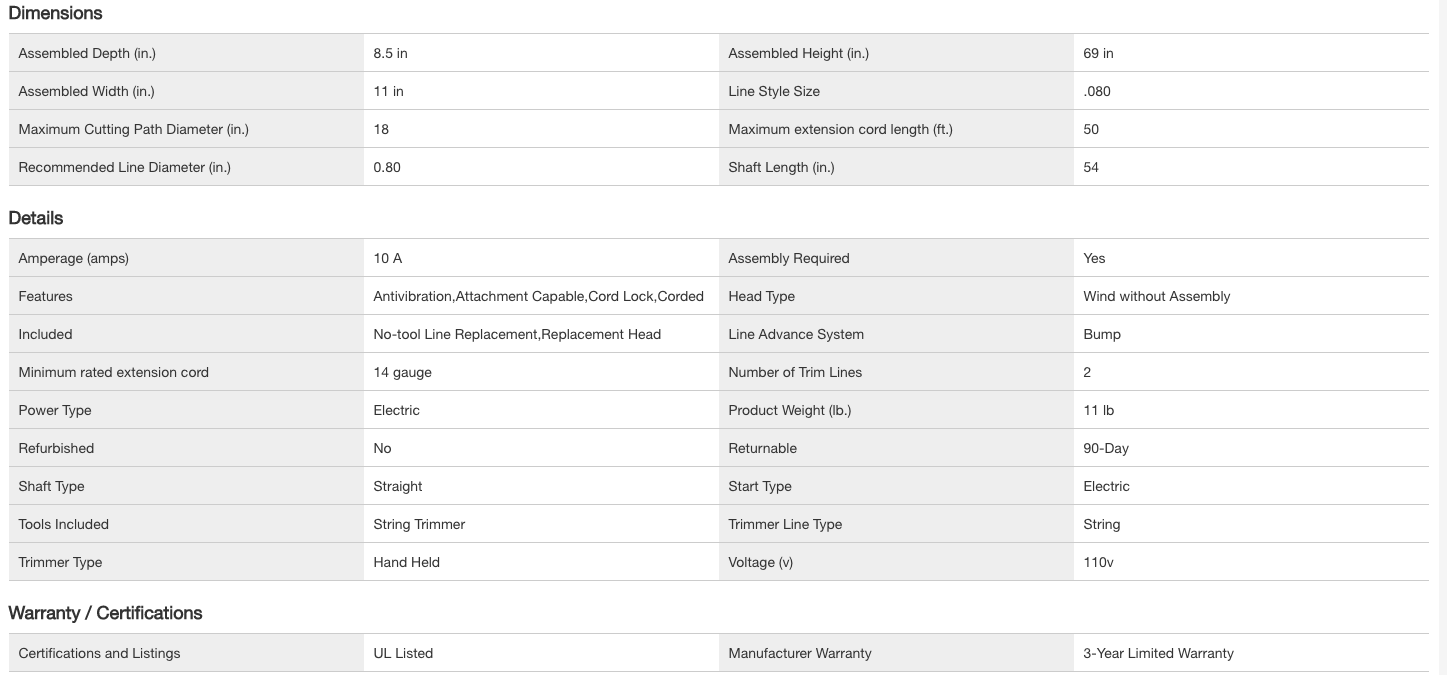Click the 14 gauge extension cord value

point(402,372)
